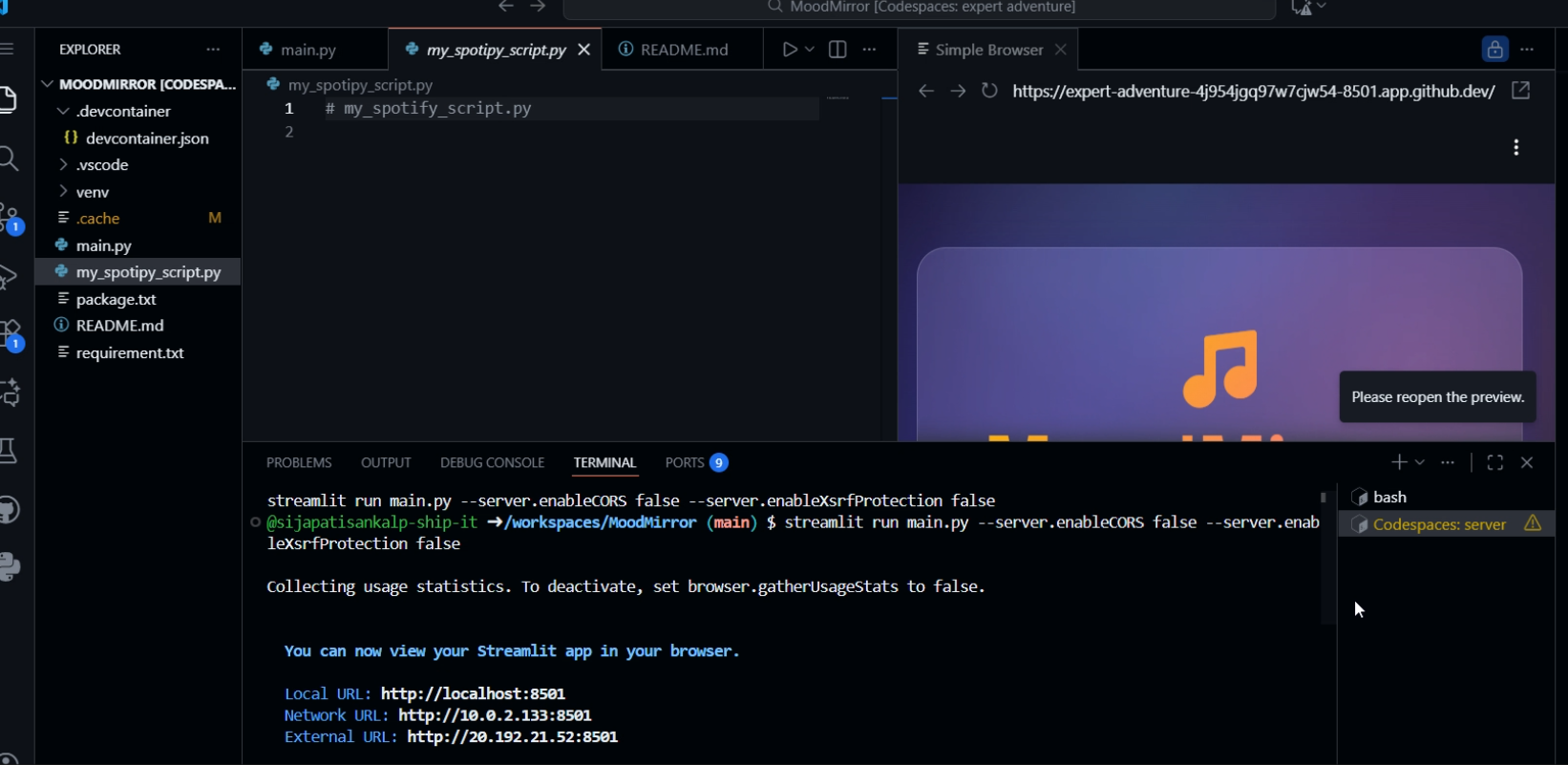Split the editor with split icon
Viewport: 1568px width, 765px height.
point(837,50)
